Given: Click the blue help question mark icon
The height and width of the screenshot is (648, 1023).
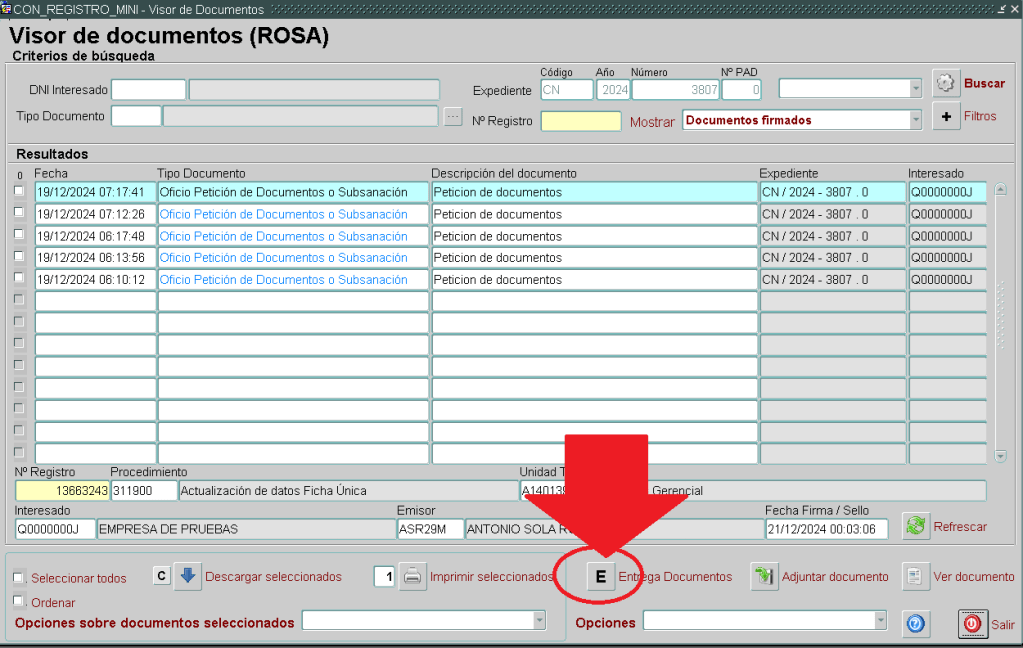Looking at the screenshot, I should [x=915, y=624].
